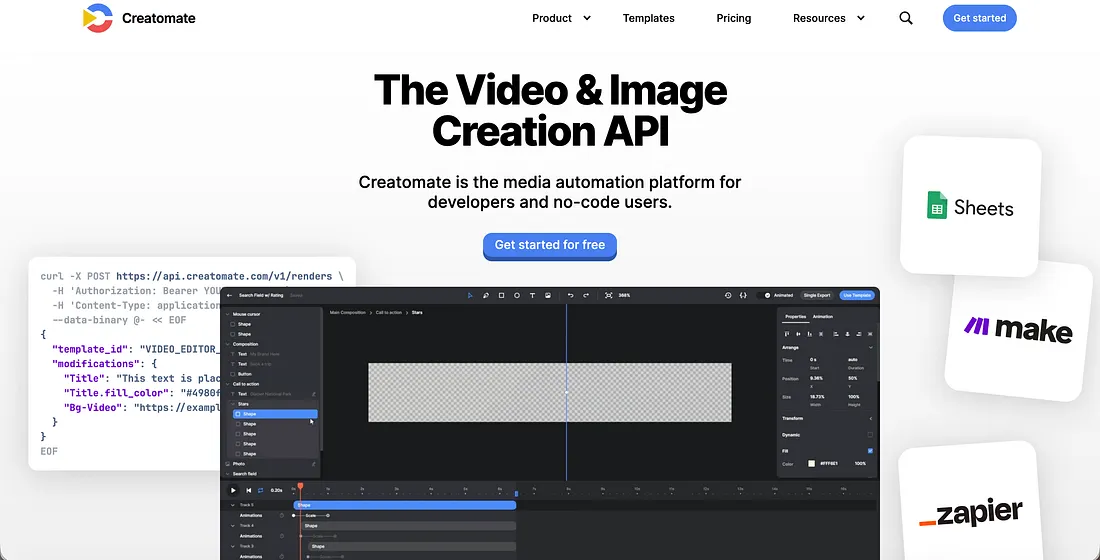Open the Product dropdown menu
The image size is (1100, 560).
click(561, 18)
